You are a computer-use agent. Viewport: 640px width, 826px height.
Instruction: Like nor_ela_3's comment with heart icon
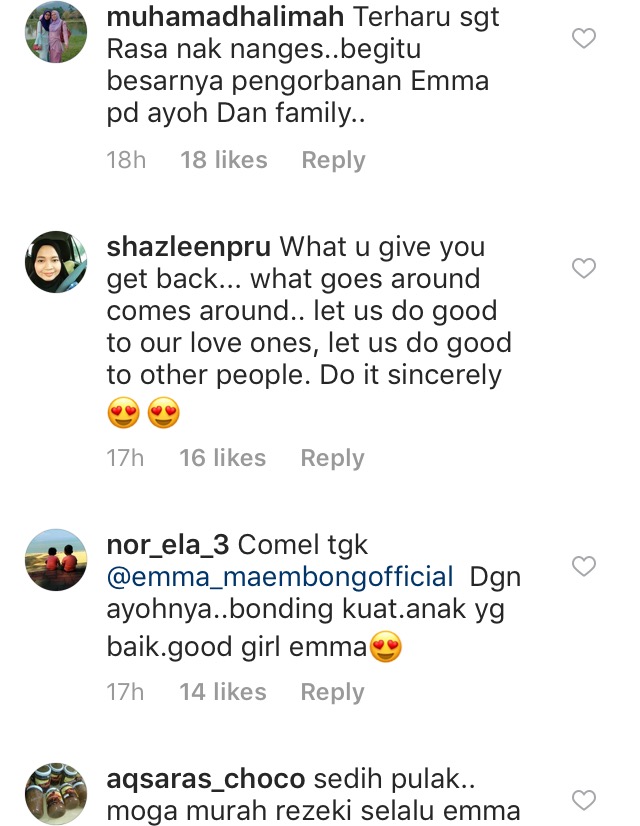[x=583, y=567]
